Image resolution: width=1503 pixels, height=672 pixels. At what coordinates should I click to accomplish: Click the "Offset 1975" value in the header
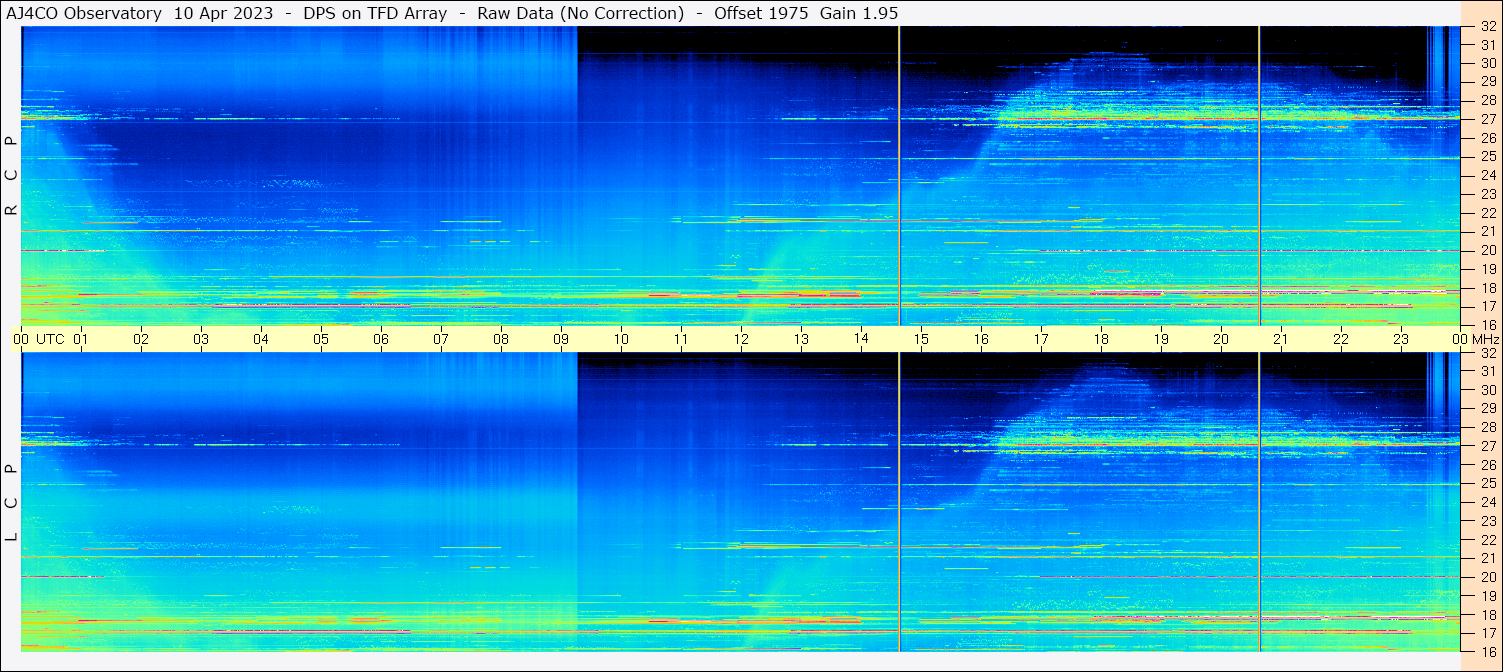click(761, 14)
